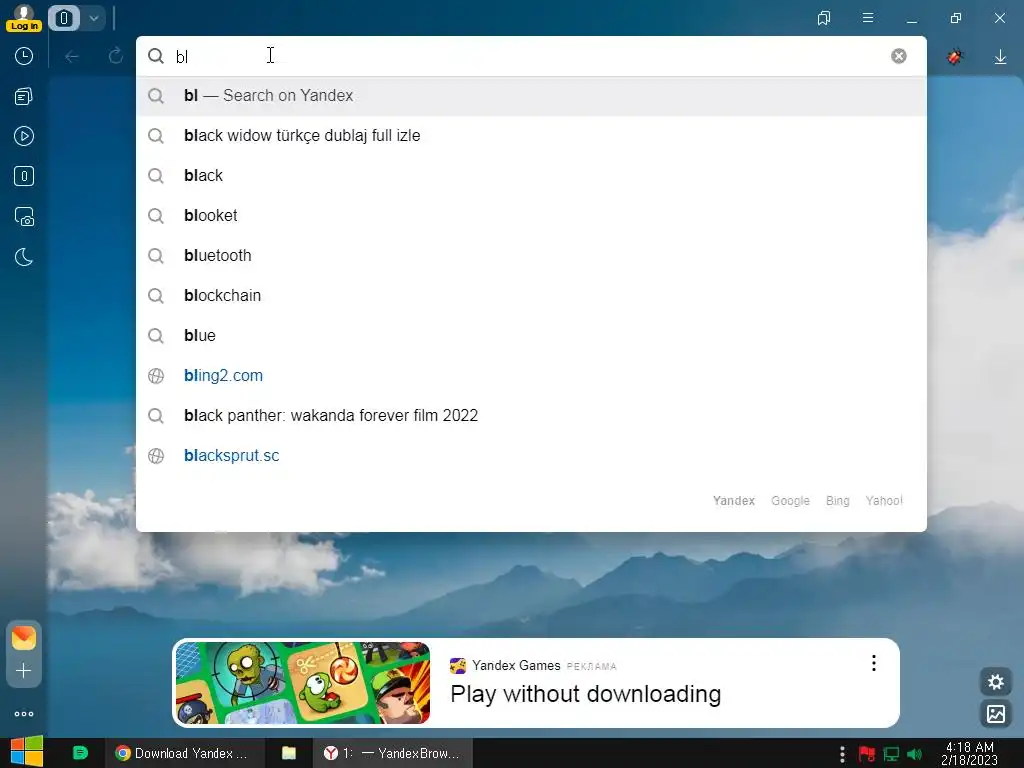Open the blacksprut.sc site suggestion
The image size is (1024, 768).
coord(531,456)
